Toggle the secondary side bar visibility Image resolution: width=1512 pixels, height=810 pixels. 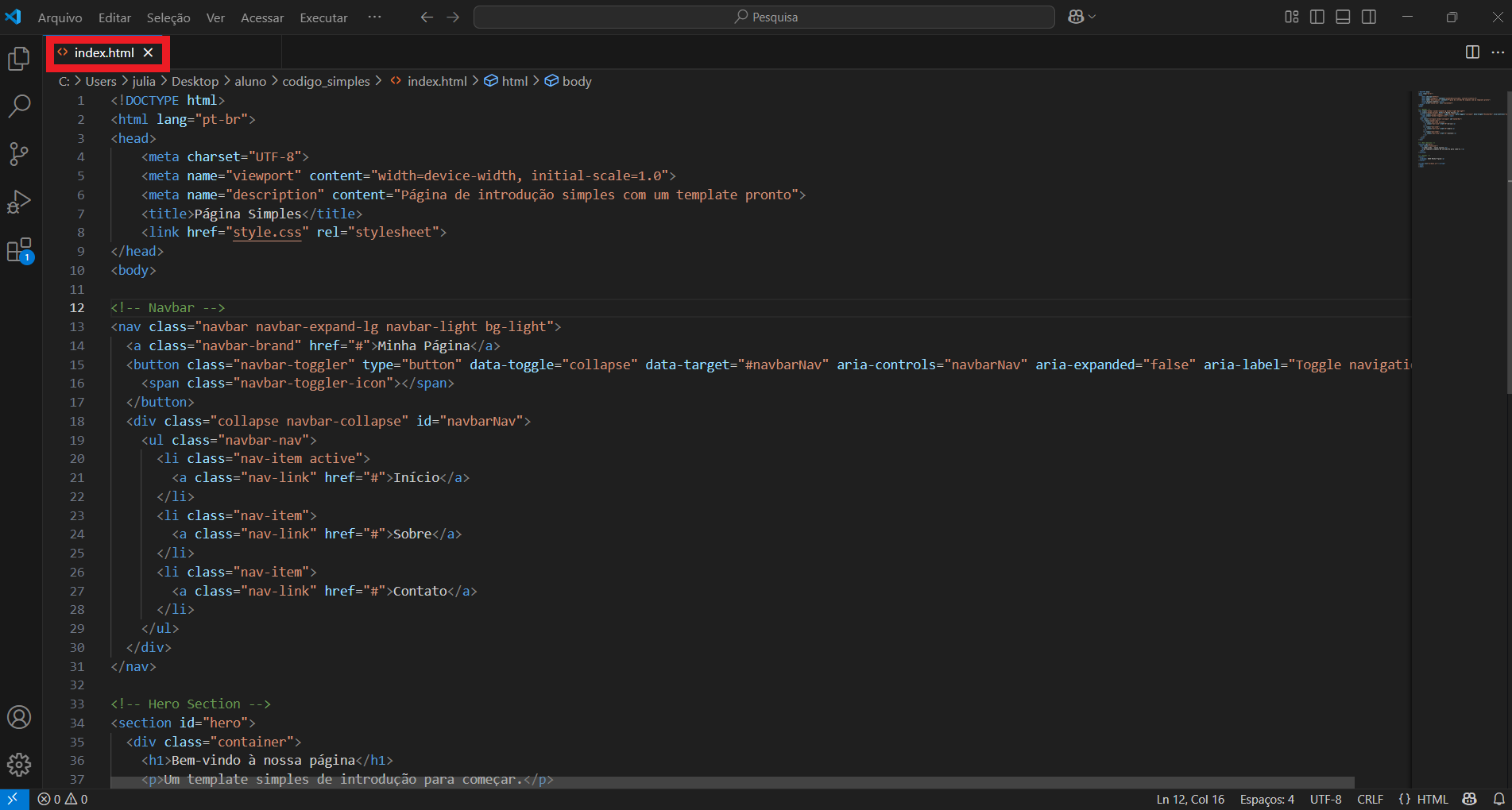[x=1369, y=17]
